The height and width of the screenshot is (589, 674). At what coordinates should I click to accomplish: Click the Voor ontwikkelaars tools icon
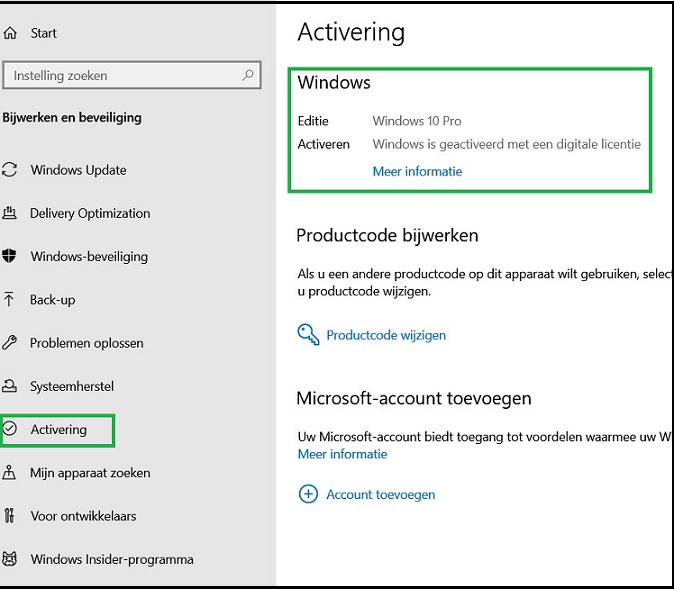(9, 515)
